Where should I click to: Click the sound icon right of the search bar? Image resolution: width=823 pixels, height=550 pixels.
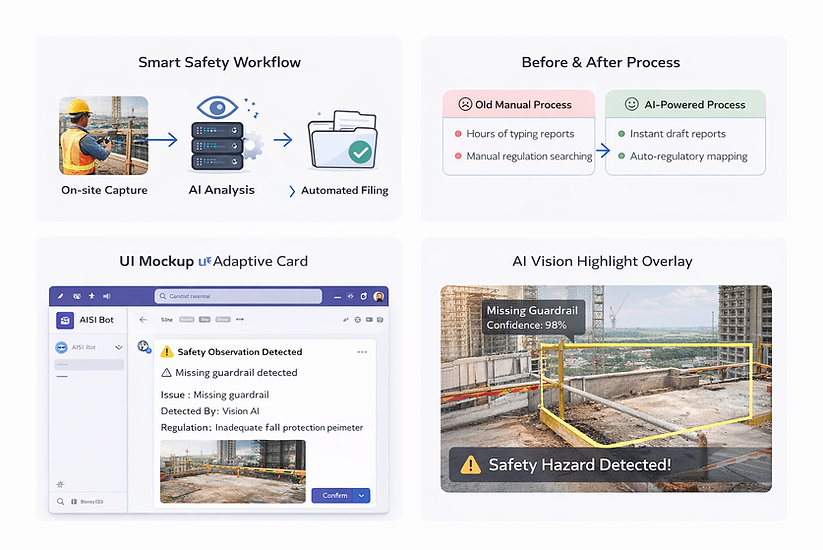(350, 296)
